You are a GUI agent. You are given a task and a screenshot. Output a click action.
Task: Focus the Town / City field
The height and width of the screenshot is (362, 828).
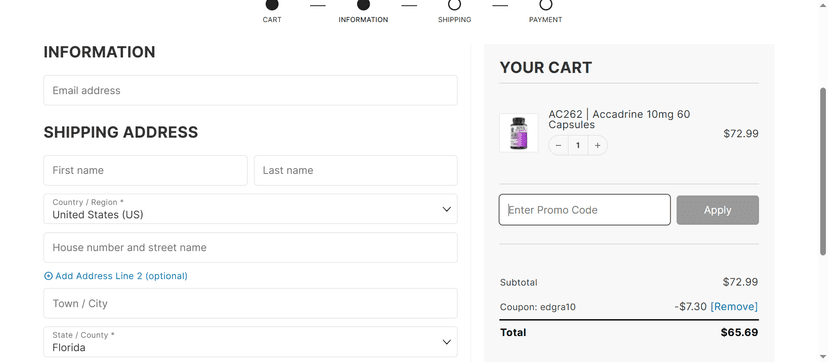coord(250,303)
